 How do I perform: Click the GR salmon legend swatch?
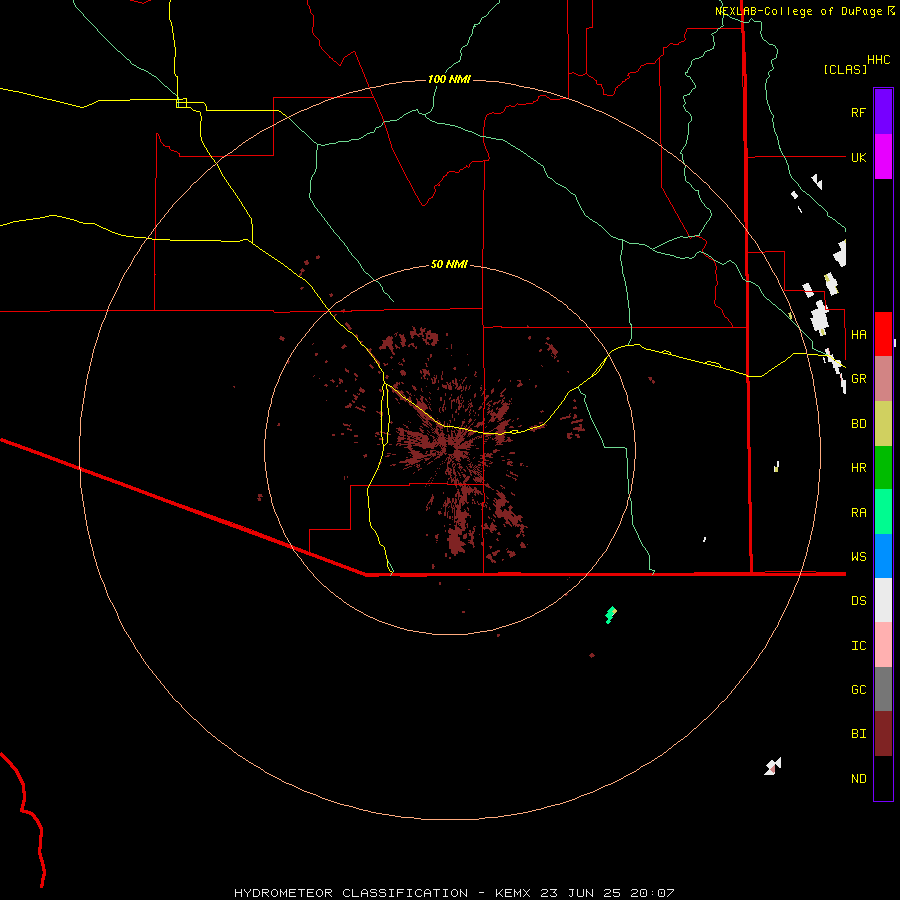[883, 378]
